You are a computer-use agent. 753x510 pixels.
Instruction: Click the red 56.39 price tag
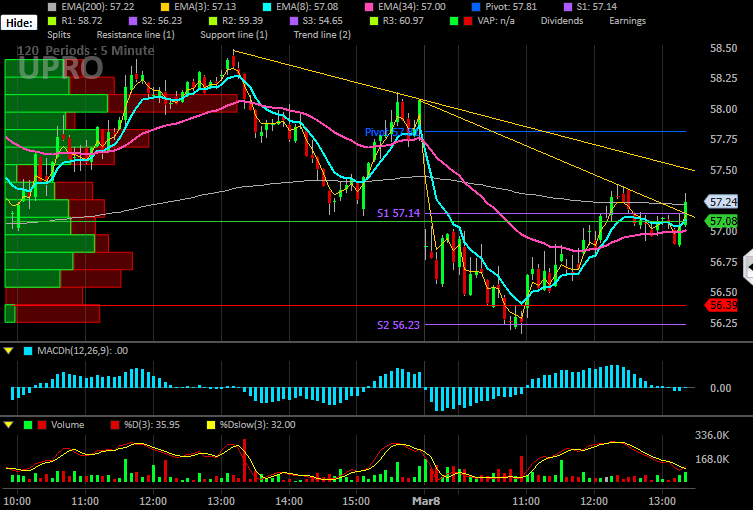(x=721, y=305)
